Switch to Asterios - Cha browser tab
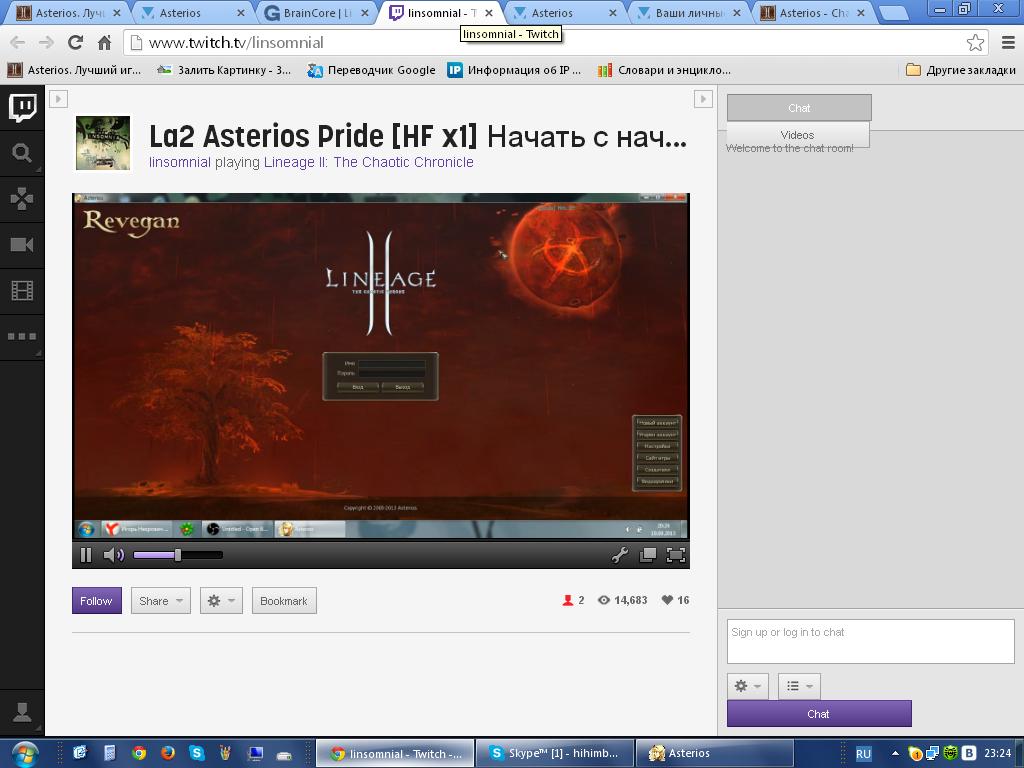Image resolution: width=1024 pixels, height=768 pixels. 813,12
